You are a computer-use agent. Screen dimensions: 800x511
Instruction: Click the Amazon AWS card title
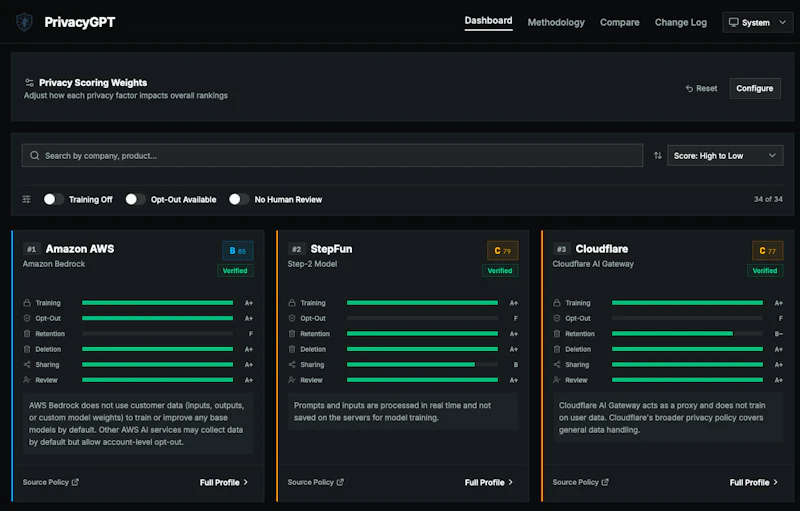[x=80, y=249]
